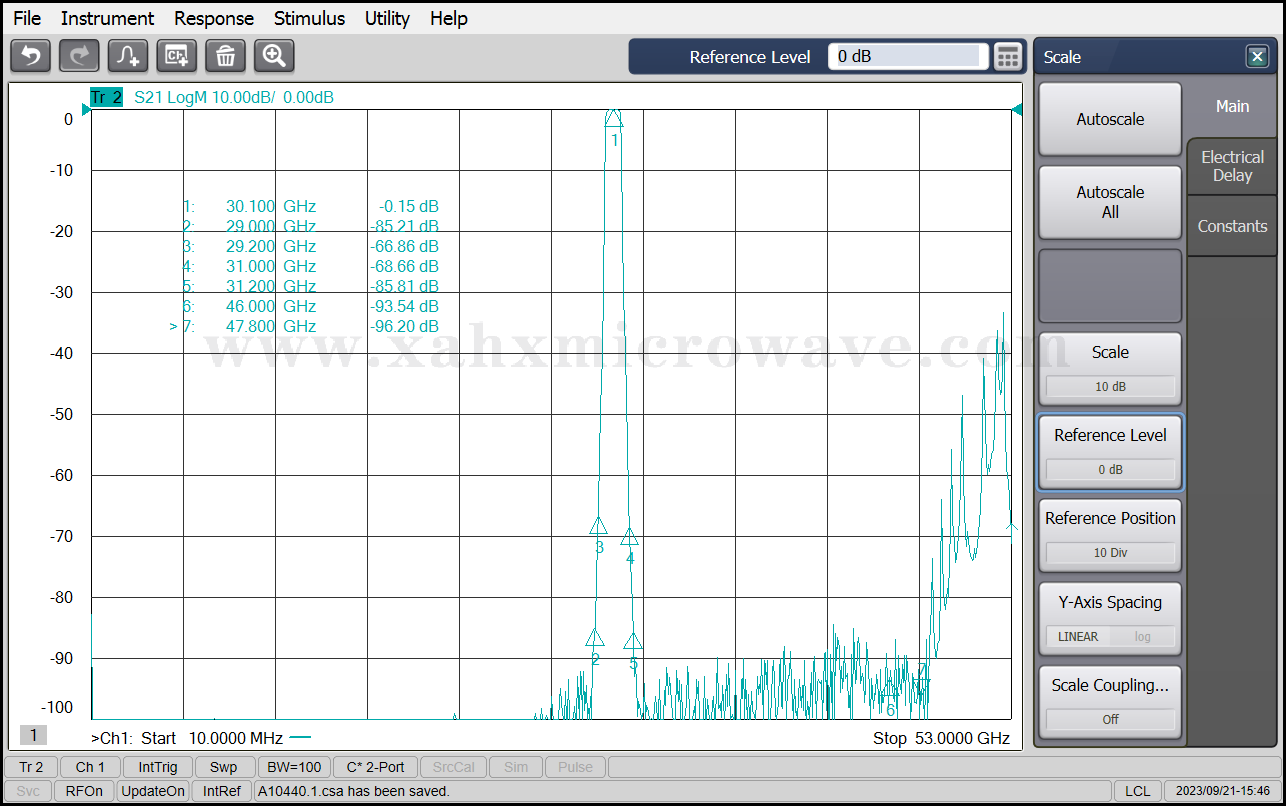1286x806 pixels.
Task: Add a new trace with toolbar icon
Action: tap(128, 56)
